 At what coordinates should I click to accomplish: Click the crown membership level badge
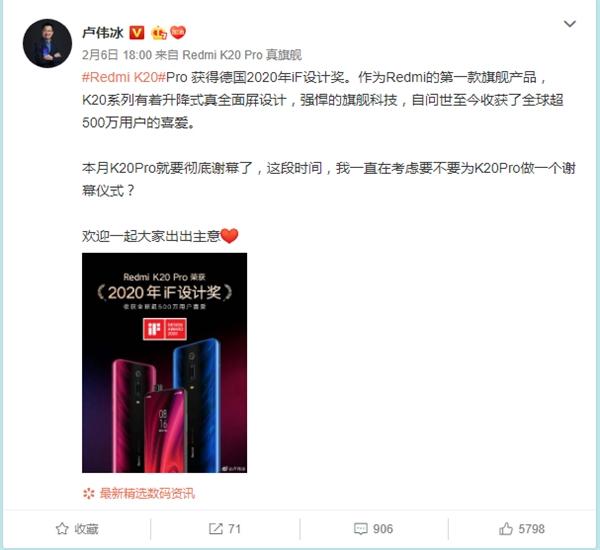[159, 33]
